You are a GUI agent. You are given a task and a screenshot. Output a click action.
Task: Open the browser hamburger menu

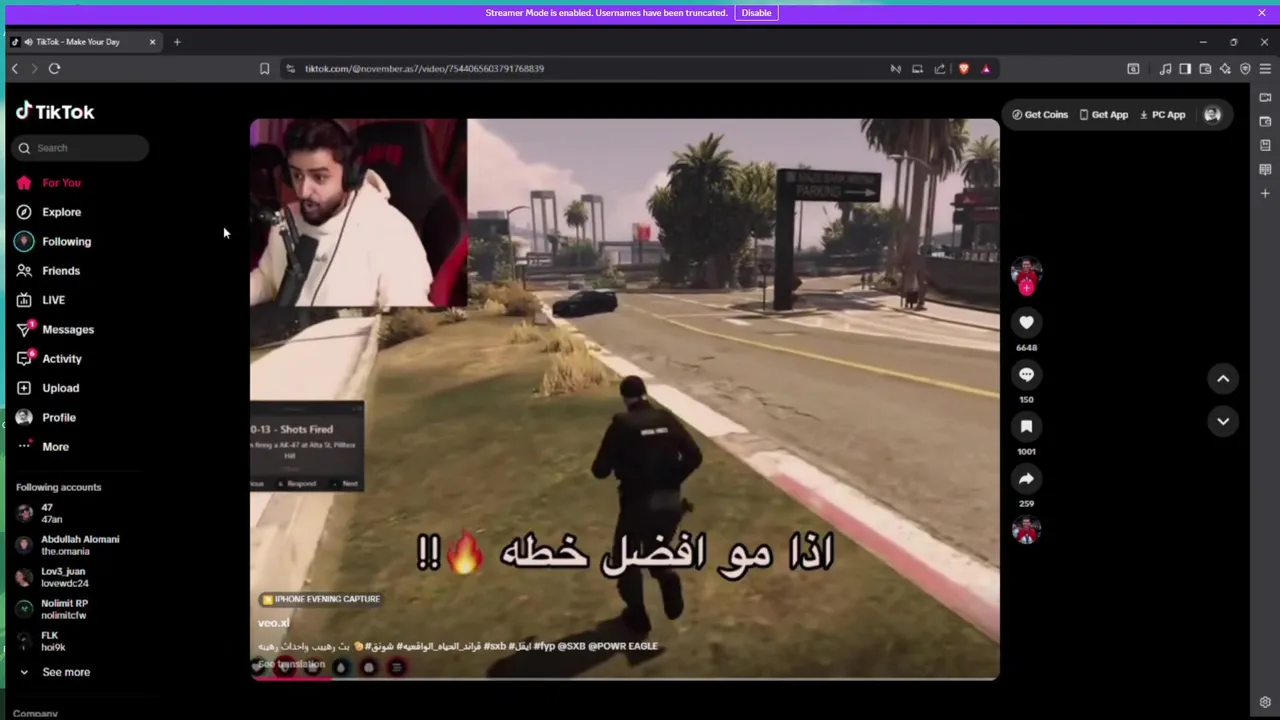pyautogui.click(x=1265, y=69)
